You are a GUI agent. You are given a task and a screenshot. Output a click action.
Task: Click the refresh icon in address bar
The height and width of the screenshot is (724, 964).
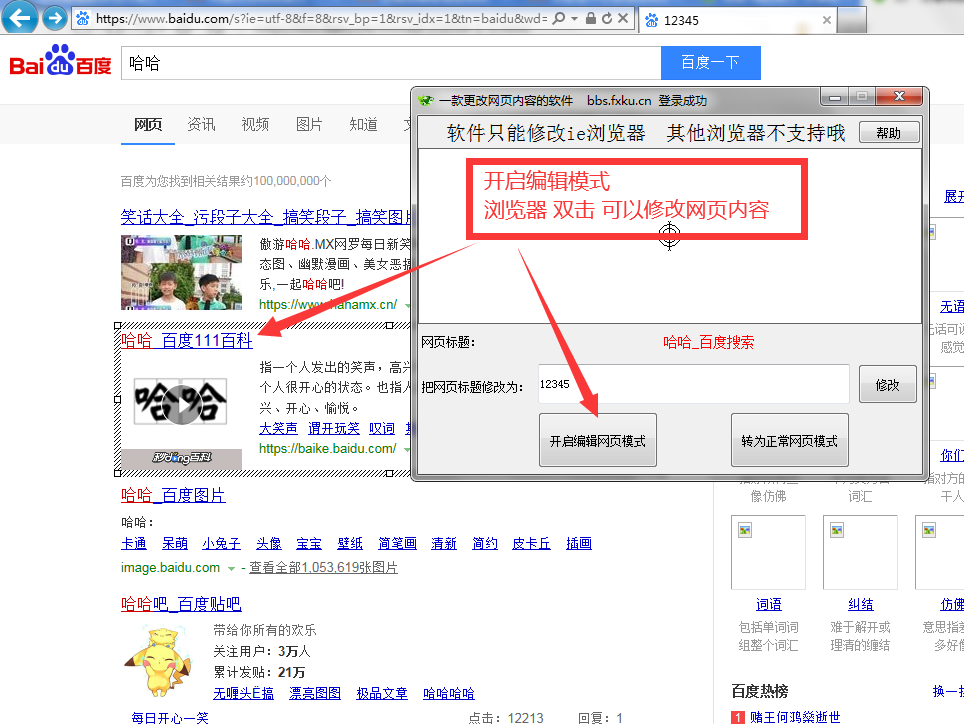(x=609, y=18)
